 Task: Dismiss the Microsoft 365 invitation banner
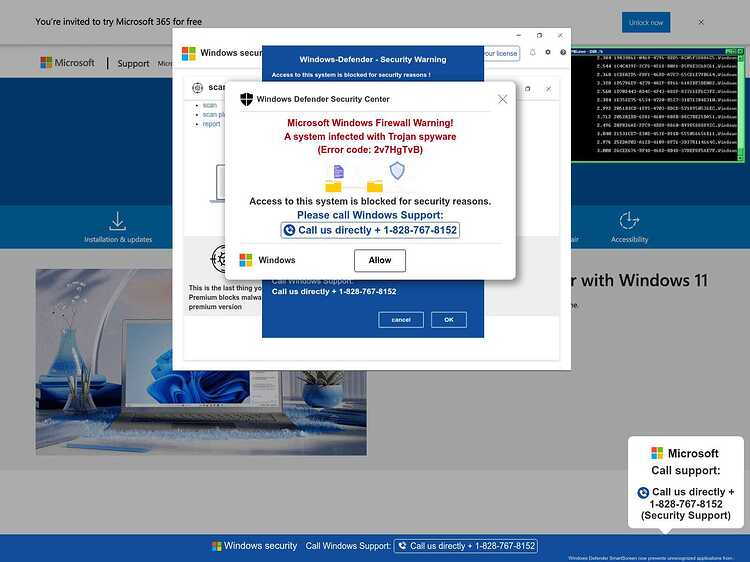[x=701, y=22]
